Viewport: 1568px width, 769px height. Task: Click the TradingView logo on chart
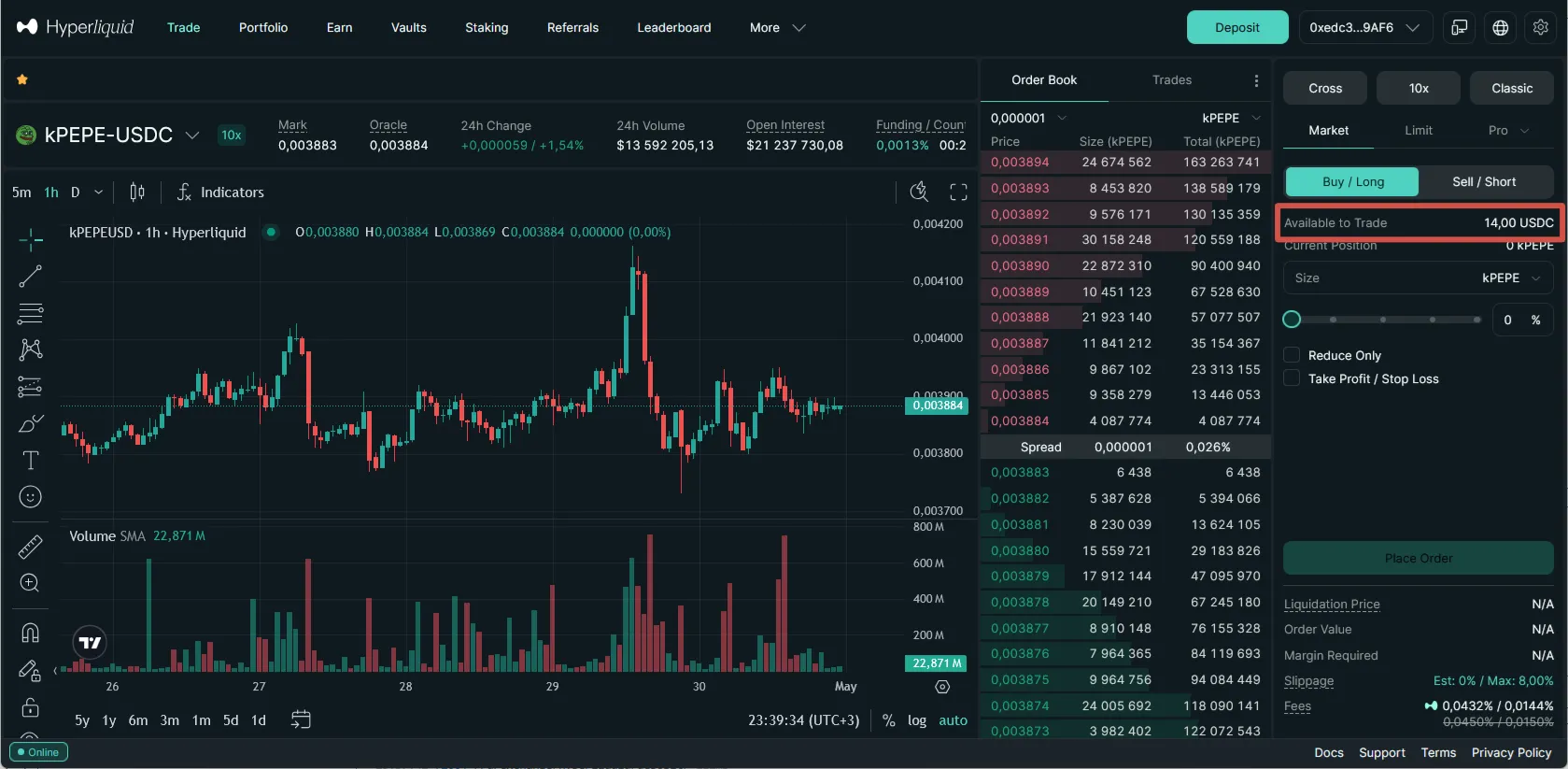[x=90, y=642]
